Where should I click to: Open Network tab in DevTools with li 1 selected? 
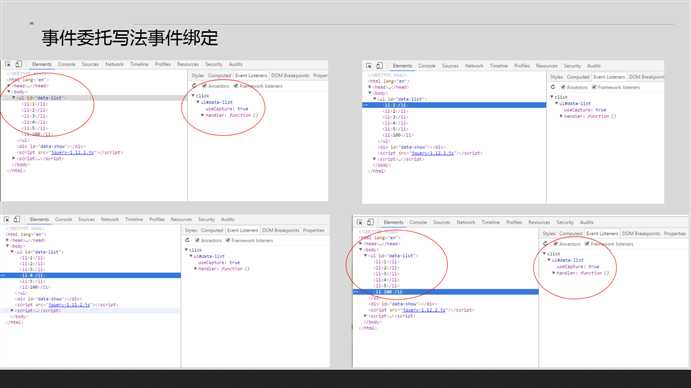click(x=474, y=66)
